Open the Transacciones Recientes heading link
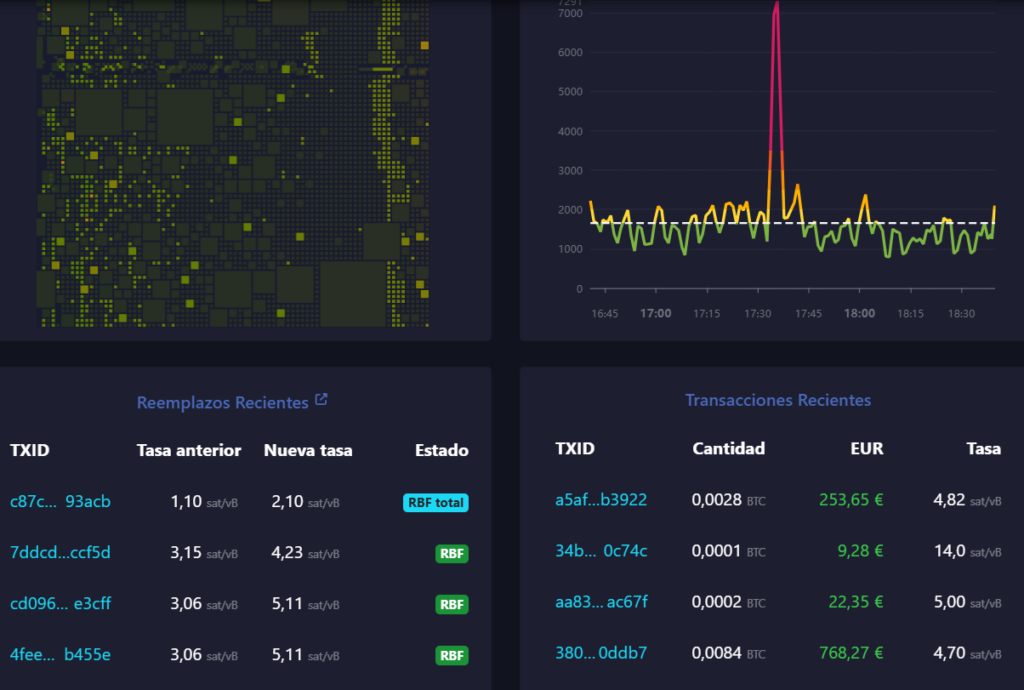1024x690 pixels. click(778, 400)
